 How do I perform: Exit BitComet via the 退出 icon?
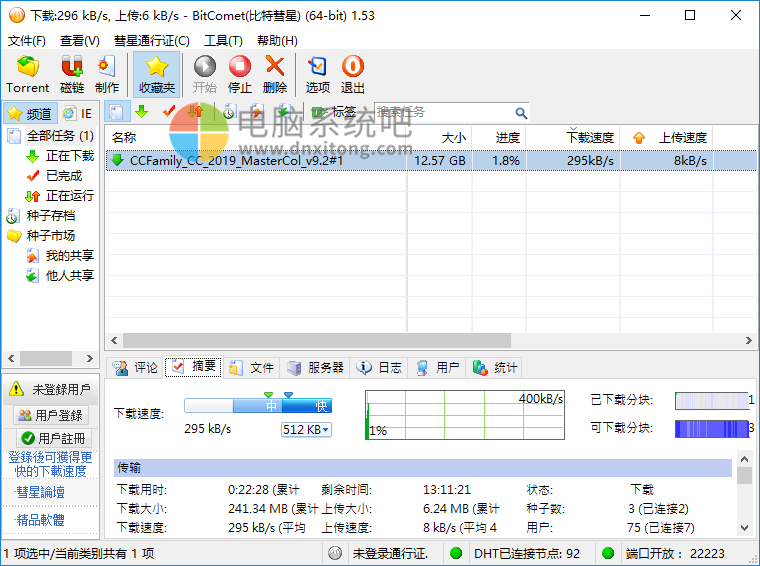(352, 74)
